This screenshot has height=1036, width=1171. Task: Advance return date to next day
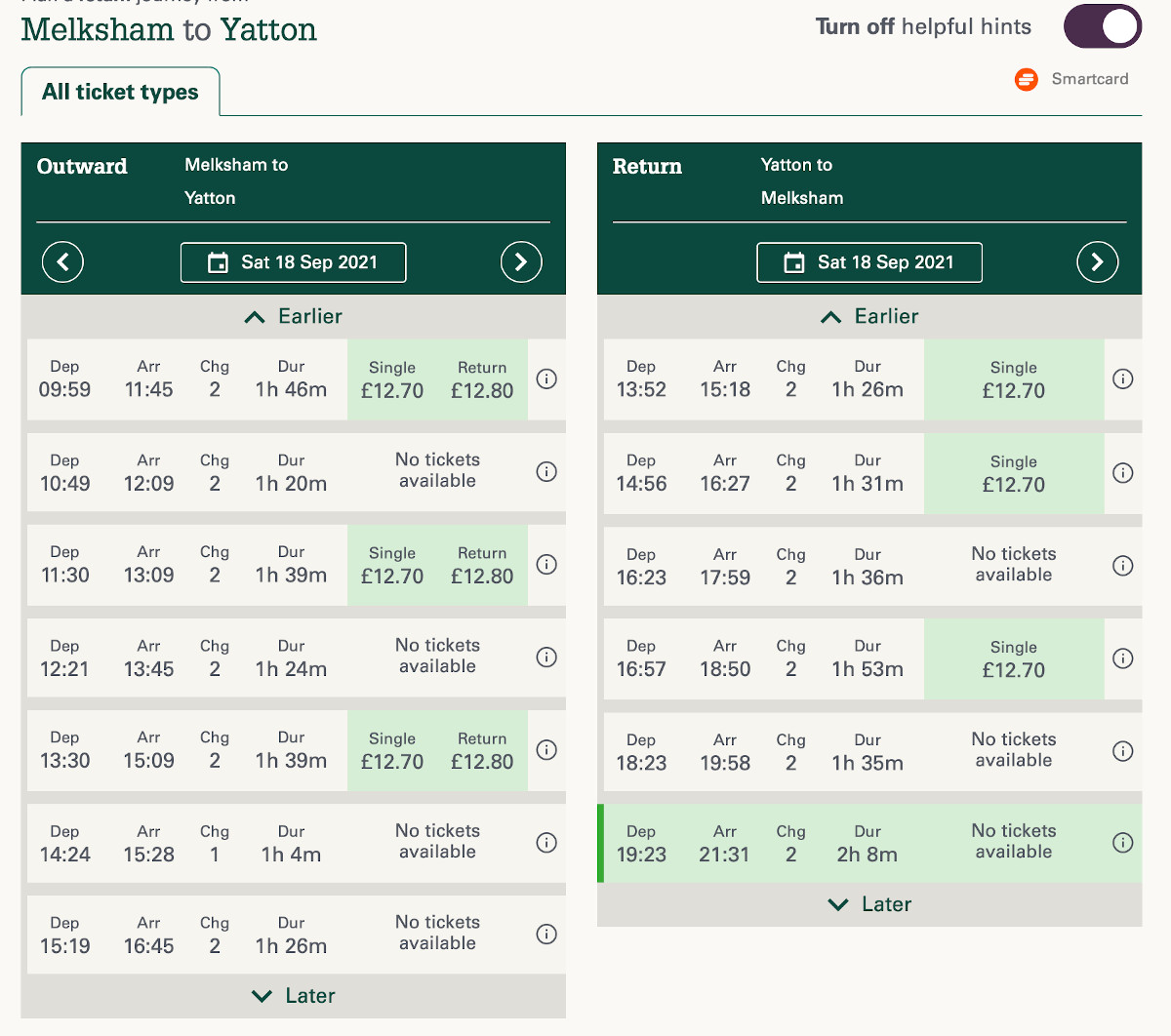1097,261
